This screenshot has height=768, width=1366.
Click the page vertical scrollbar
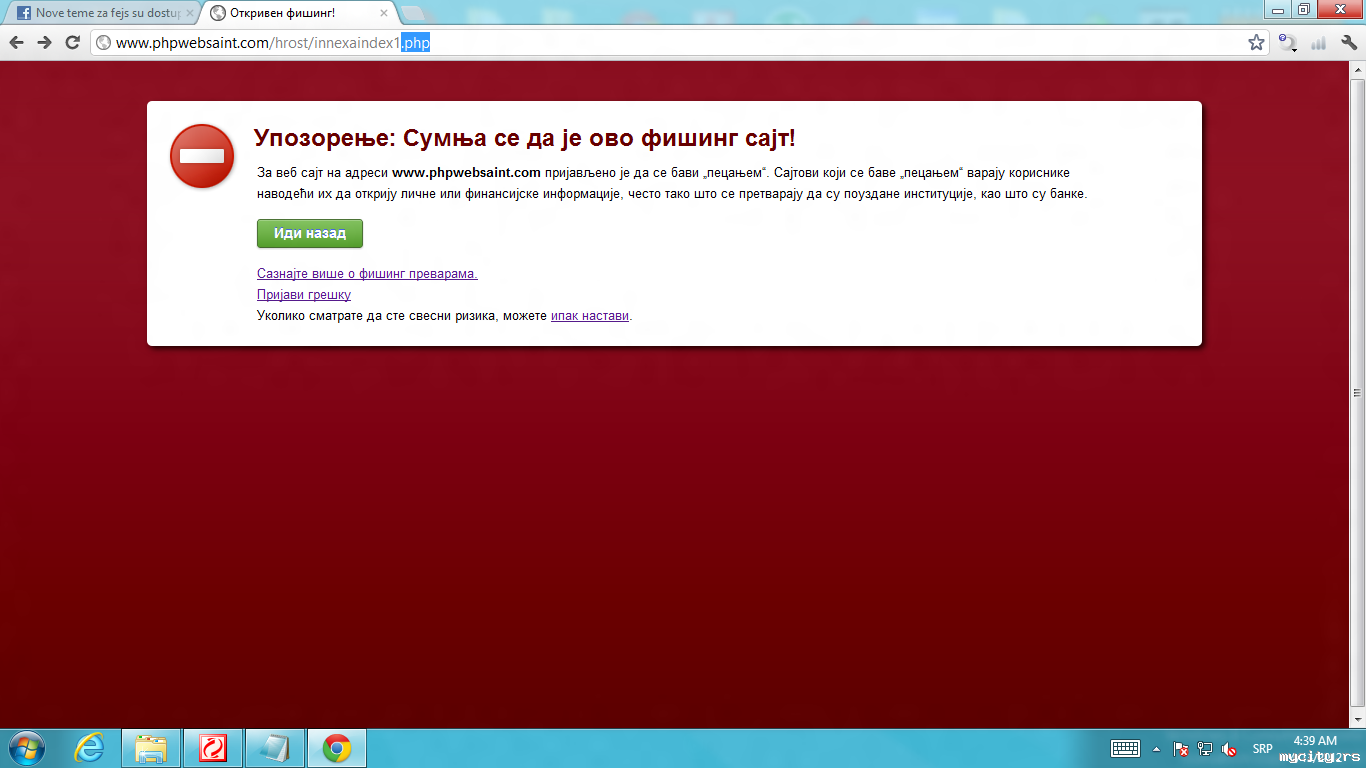coord(1357,392)
